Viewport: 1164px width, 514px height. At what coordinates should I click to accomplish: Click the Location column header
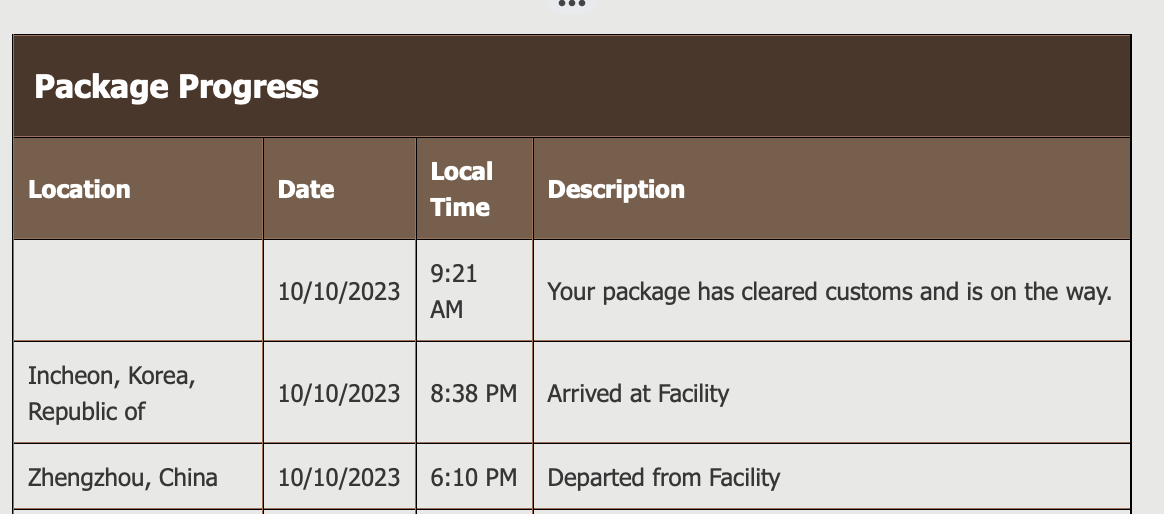(79, 190)
